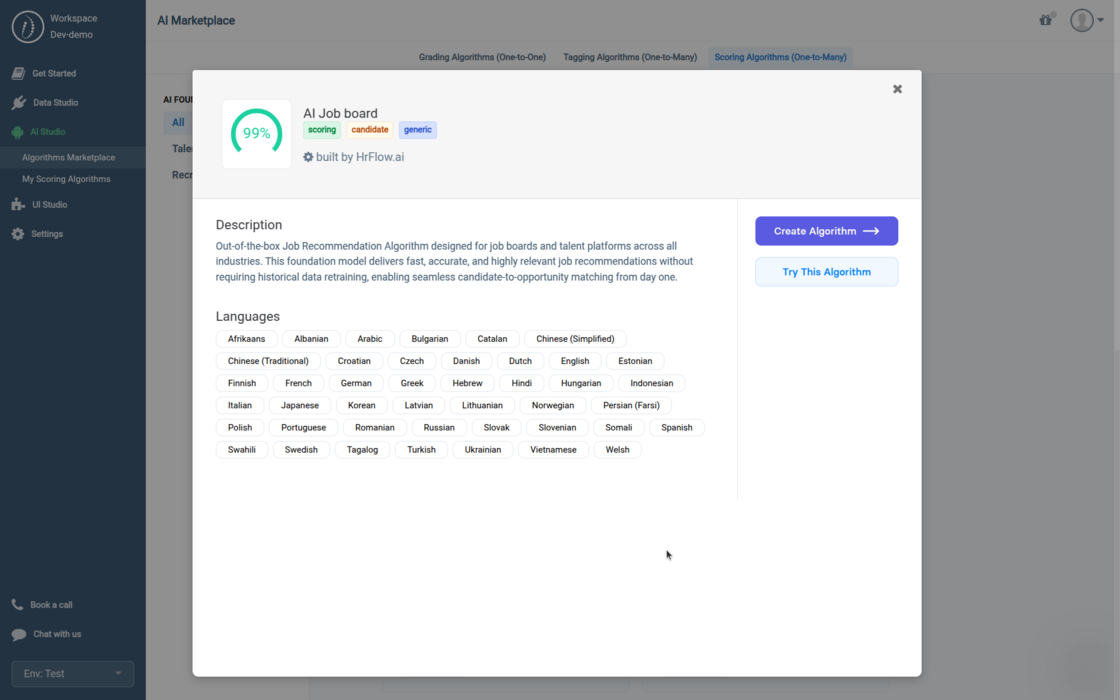This screenshot has width=1120, height=700.
Task: Switch to Grading Algorithms (One-to-One) tab
Action: point(482,57)
